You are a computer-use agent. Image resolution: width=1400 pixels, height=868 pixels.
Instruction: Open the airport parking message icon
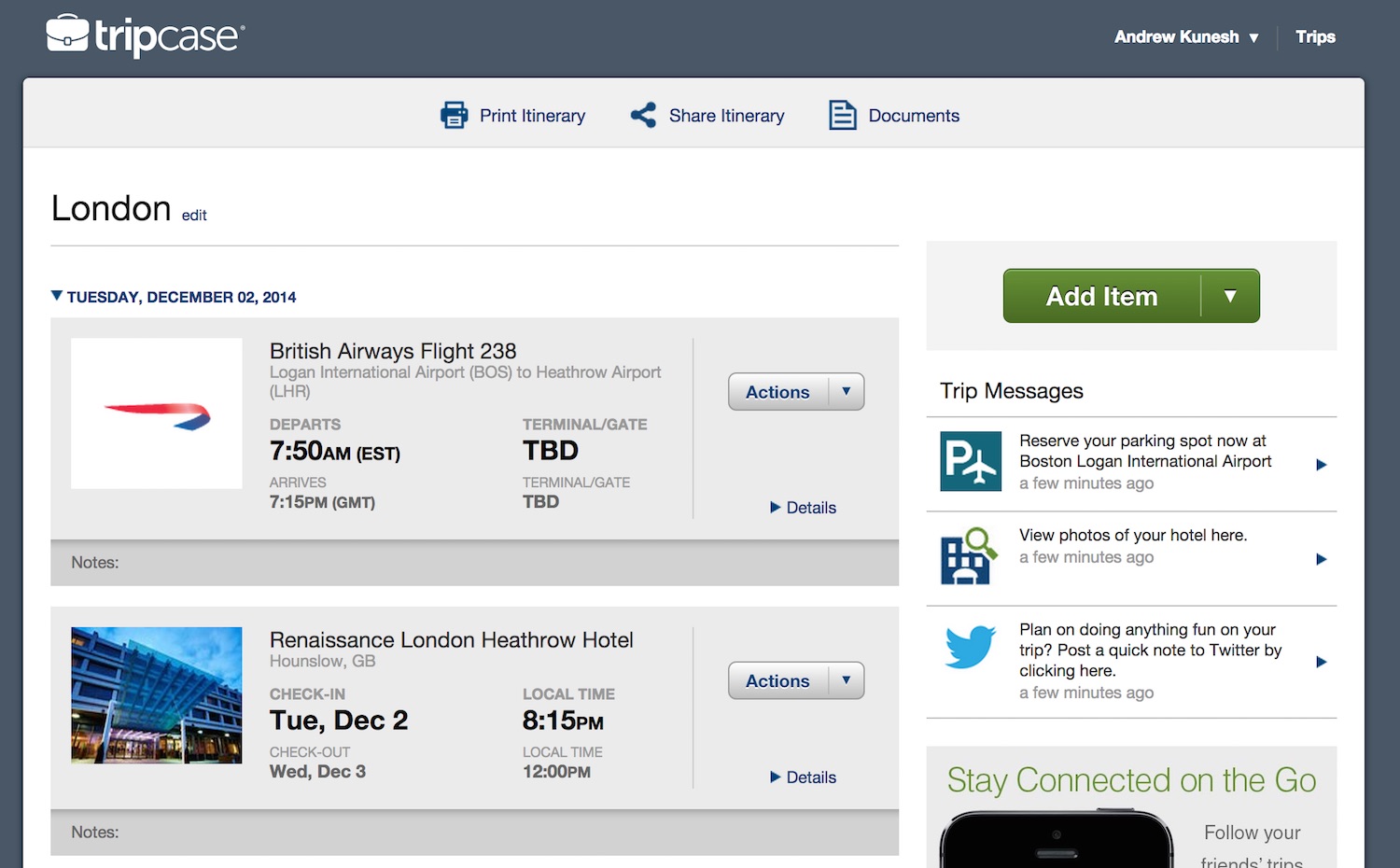971,461
